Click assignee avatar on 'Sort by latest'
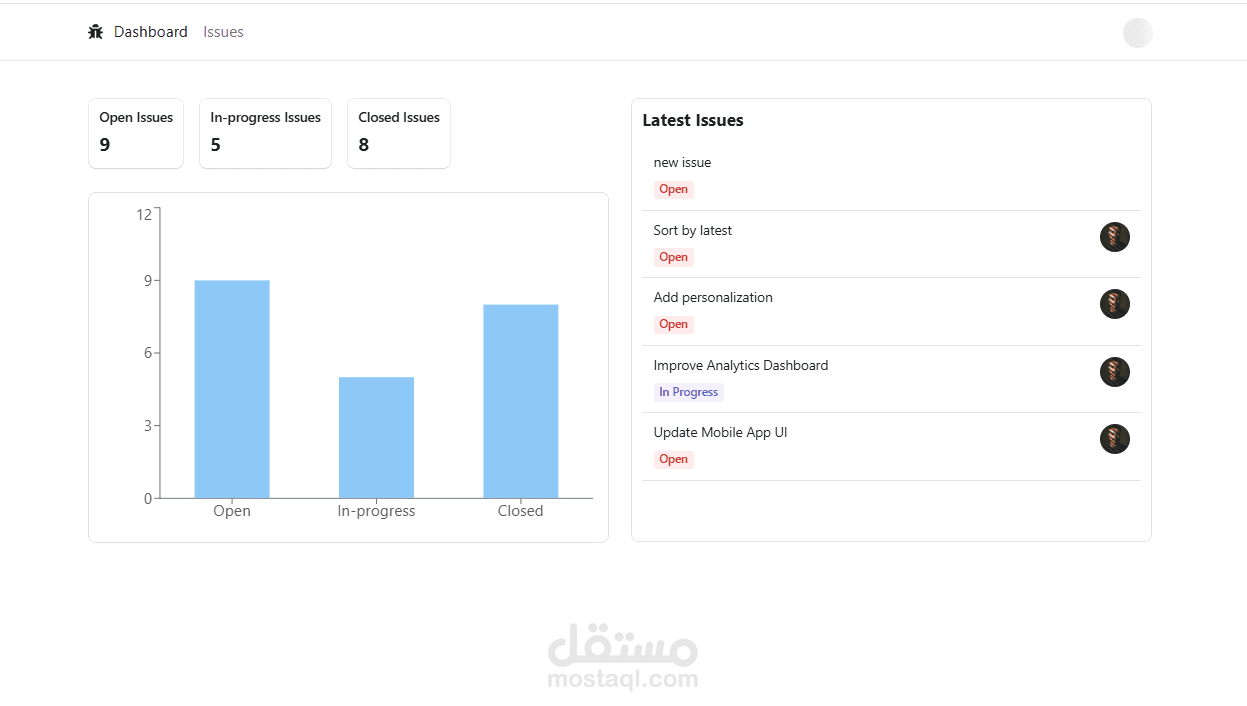Screen dimensions: 1247x706 coord(1115,237)
